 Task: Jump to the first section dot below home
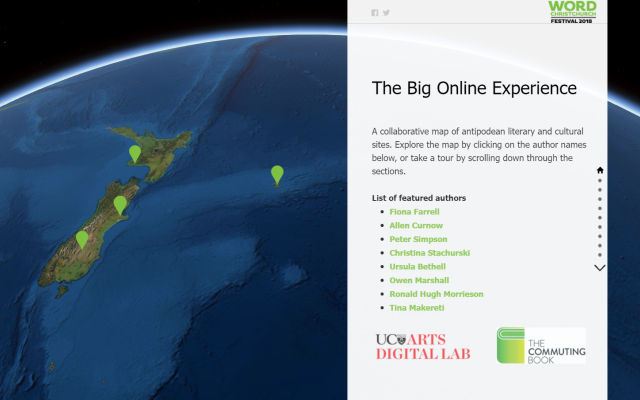pos(600,180)
